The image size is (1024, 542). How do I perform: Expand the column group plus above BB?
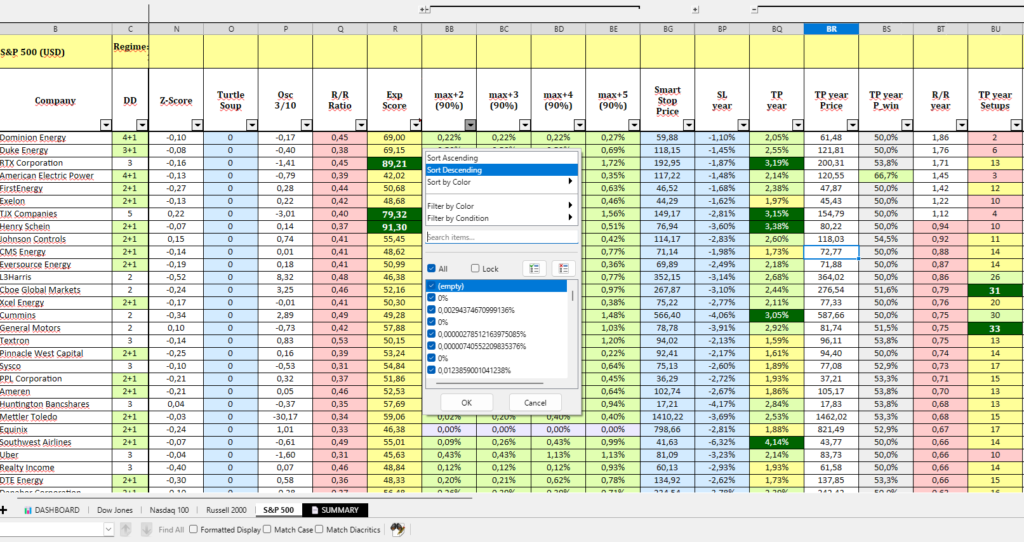click(x=424, y=9)
